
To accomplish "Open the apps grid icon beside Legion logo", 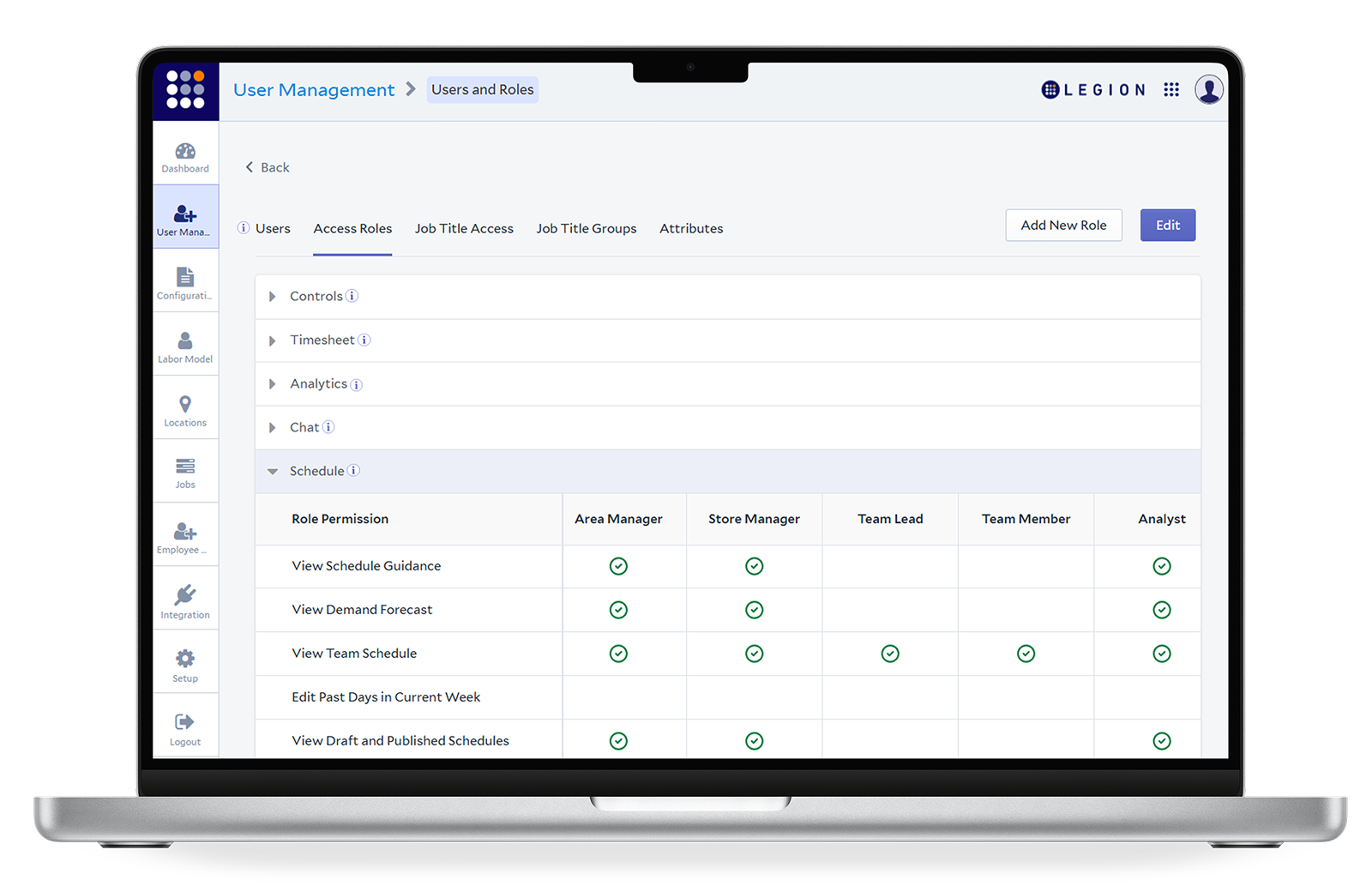I will pos(1171,90).
